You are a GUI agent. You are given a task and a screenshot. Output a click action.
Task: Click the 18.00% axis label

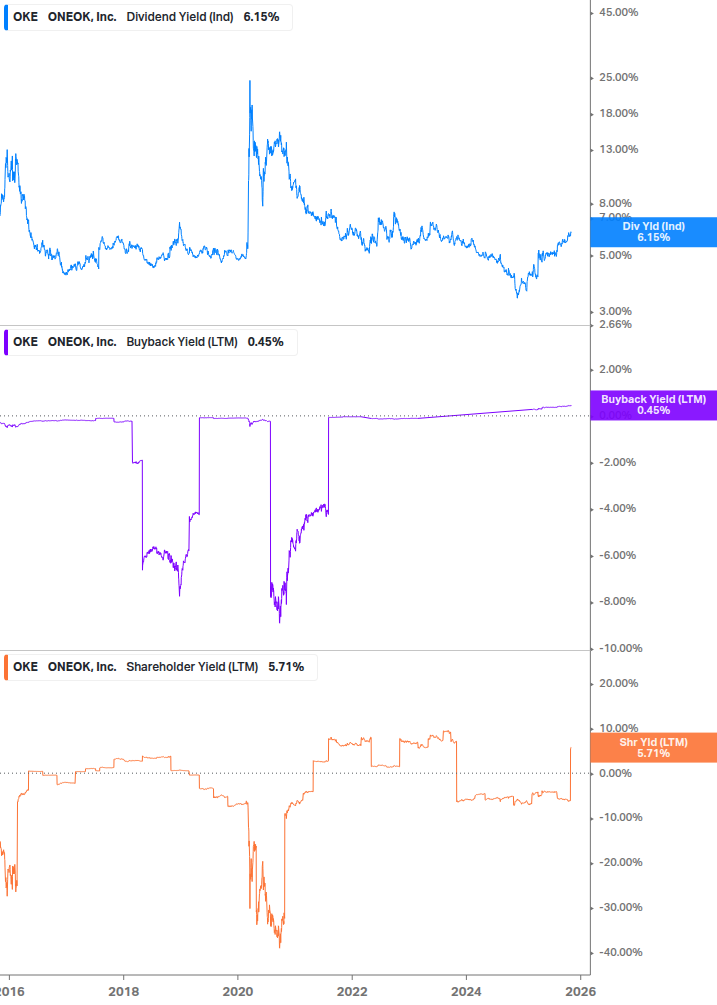(x=618, y=113)
